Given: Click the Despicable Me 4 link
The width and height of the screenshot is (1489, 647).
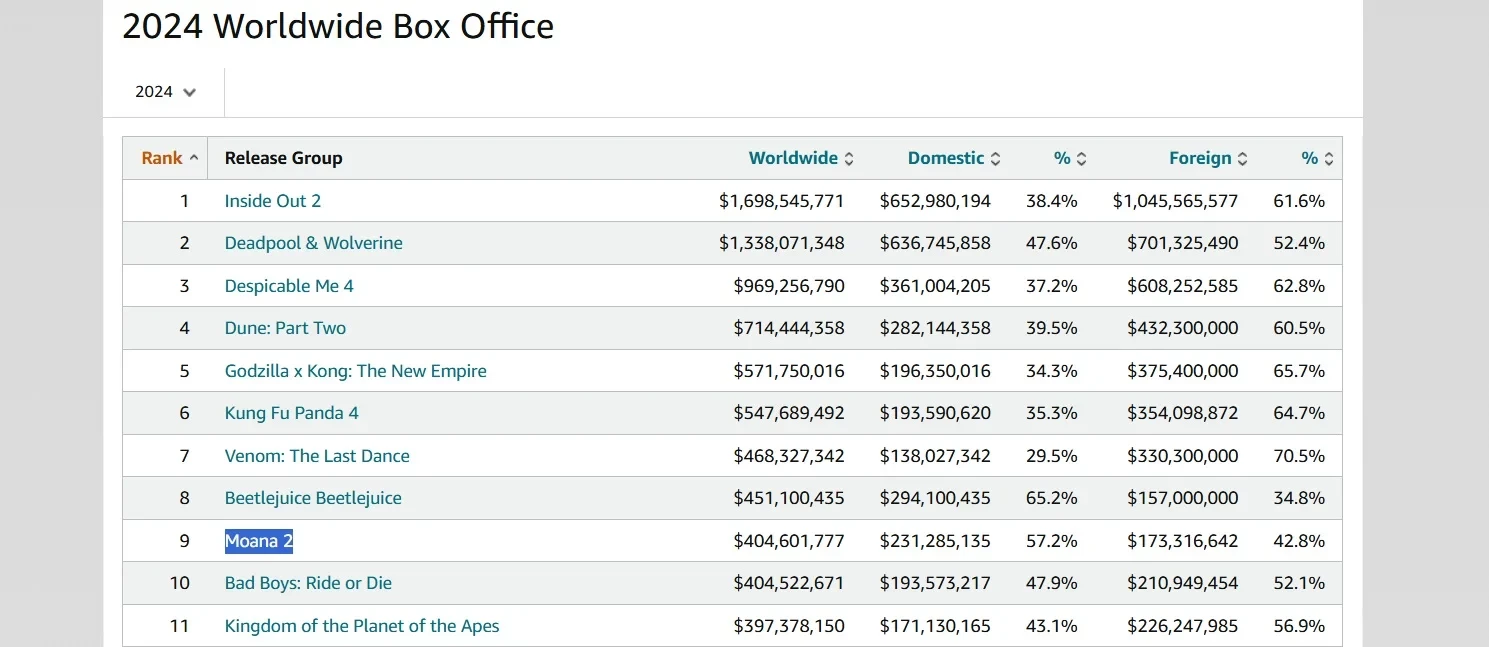Looking at the screenshot, I should (x=289, y=286).
